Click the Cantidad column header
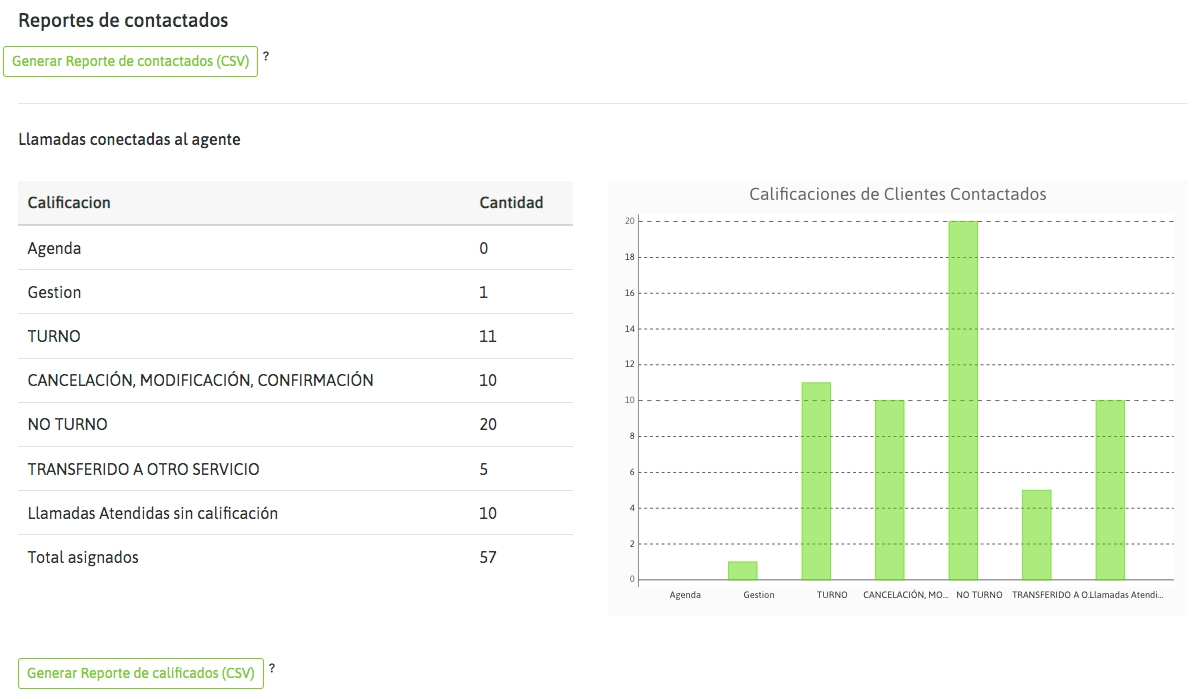Image resolution: width=1198 pixels, height=699 pixels. (511, 203)
